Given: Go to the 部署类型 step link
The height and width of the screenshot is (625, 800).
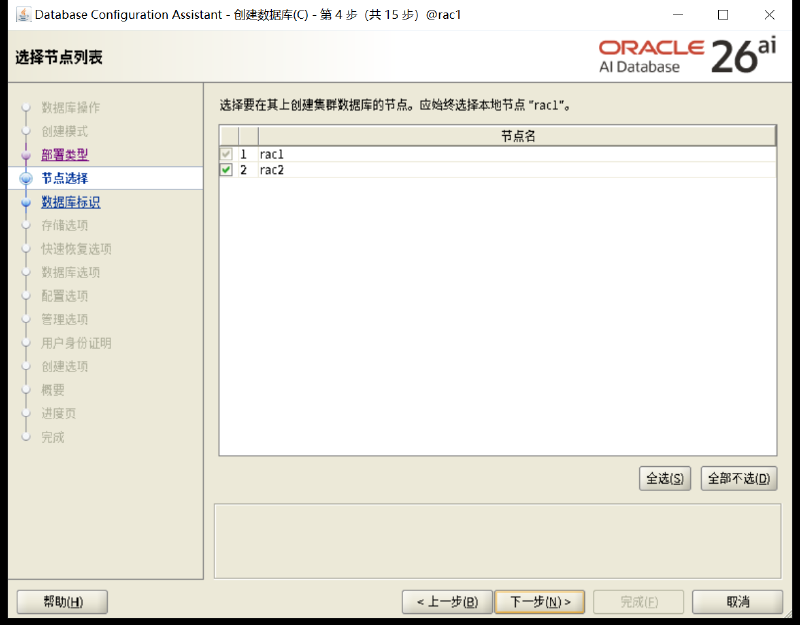Looking at the screenshot, I should (65, 155).
